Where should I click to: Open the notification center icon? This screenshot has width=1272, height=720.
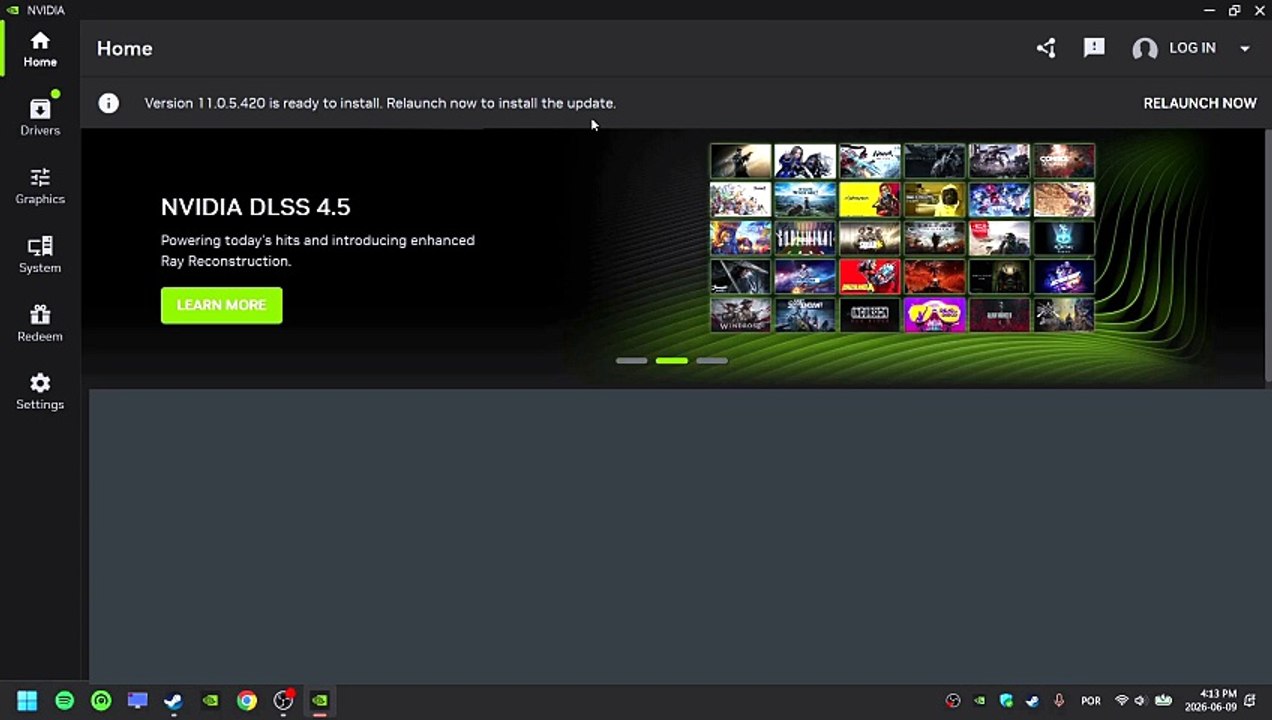tap(1250, 701)
